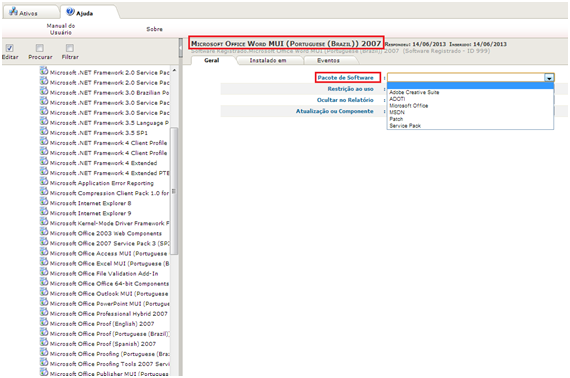Click icon beside Office Access MUI

coord(44,253)
